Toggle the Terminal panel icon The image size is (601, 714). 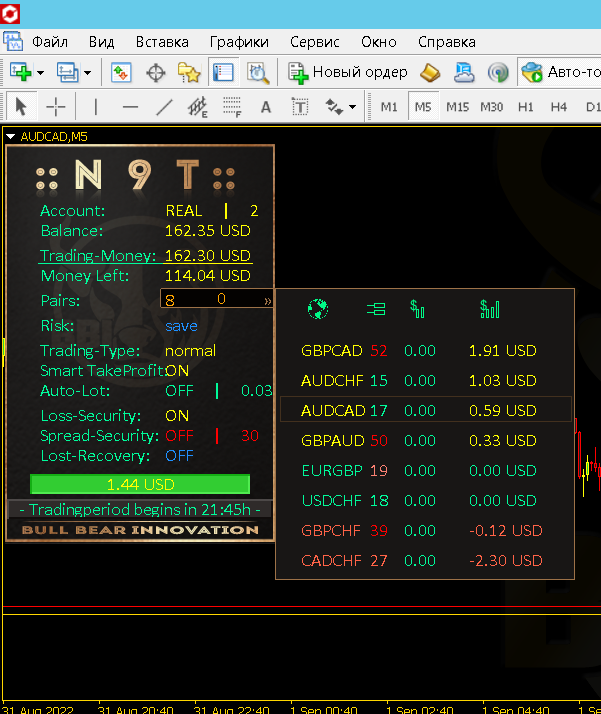coord(223,72)
